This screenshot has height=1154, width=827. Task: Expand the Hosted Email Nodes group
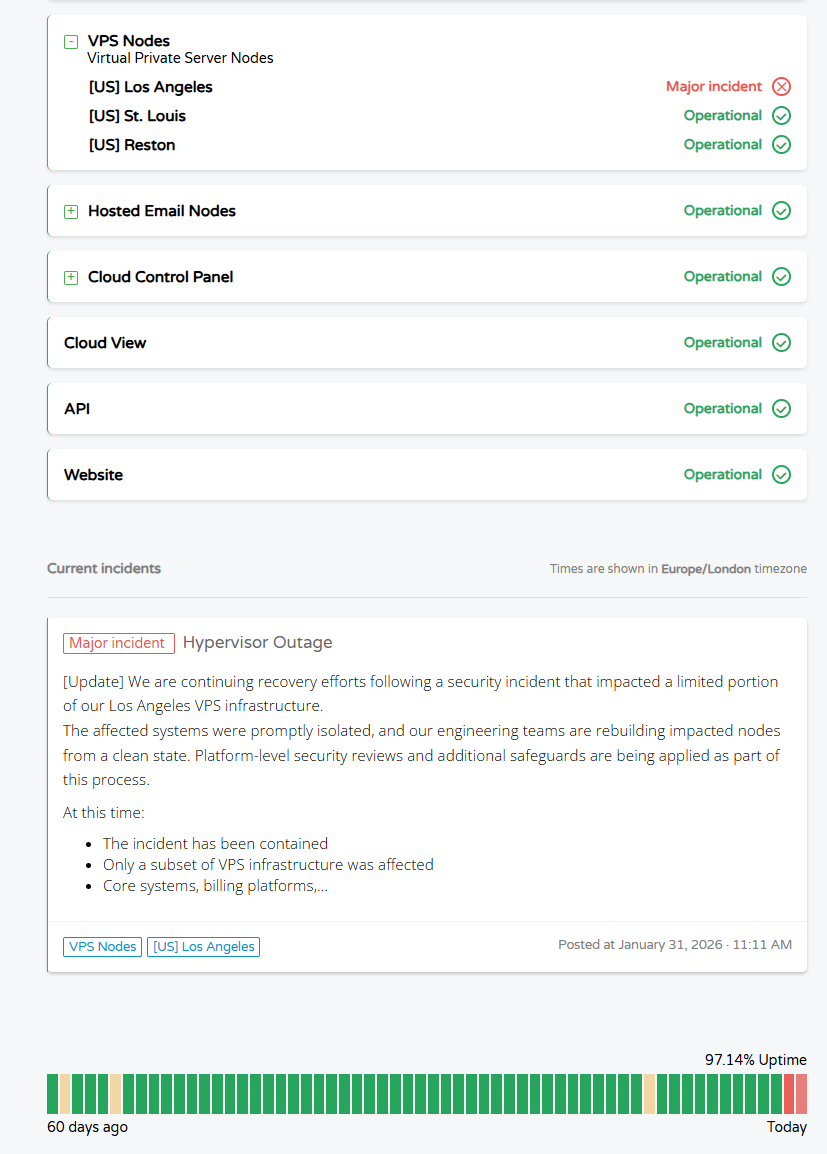tap(71, 212)
